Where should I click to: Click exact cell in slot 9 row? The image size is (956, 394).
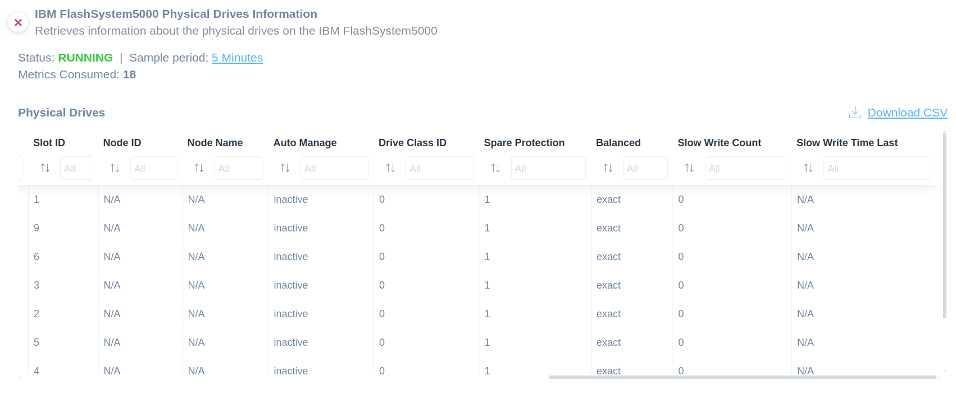[x=608, y=228]
